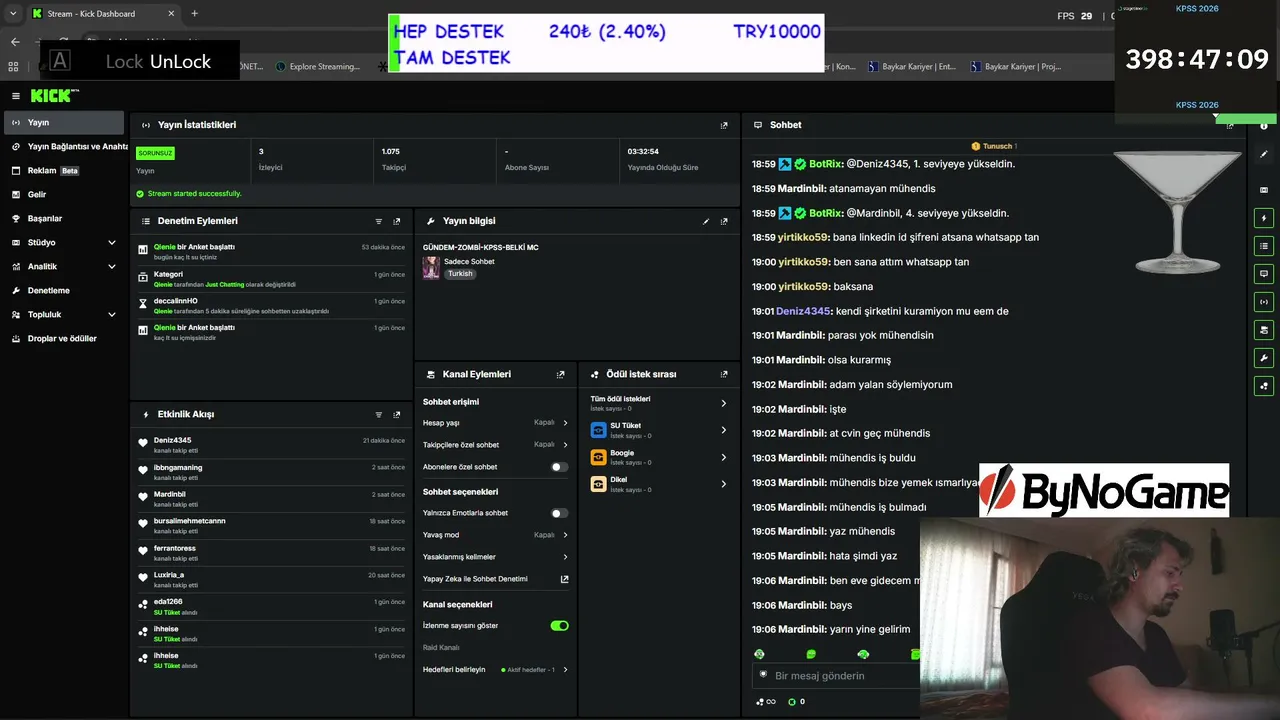Open Yasaklanmış kelimeler chevron
Viewport: 1280px width, 720px height.
pyautogui.click(x=565, y=557)
